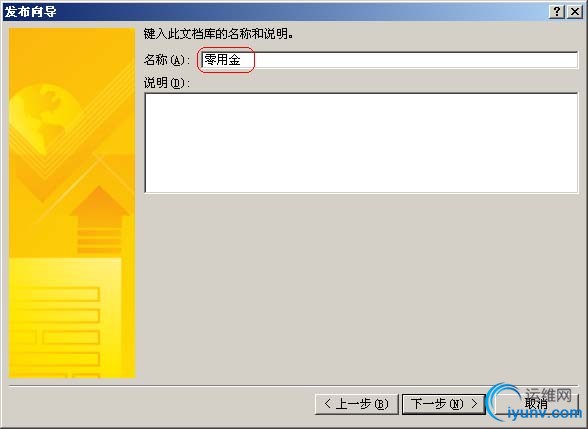Select the 说明(D) label

165,83
